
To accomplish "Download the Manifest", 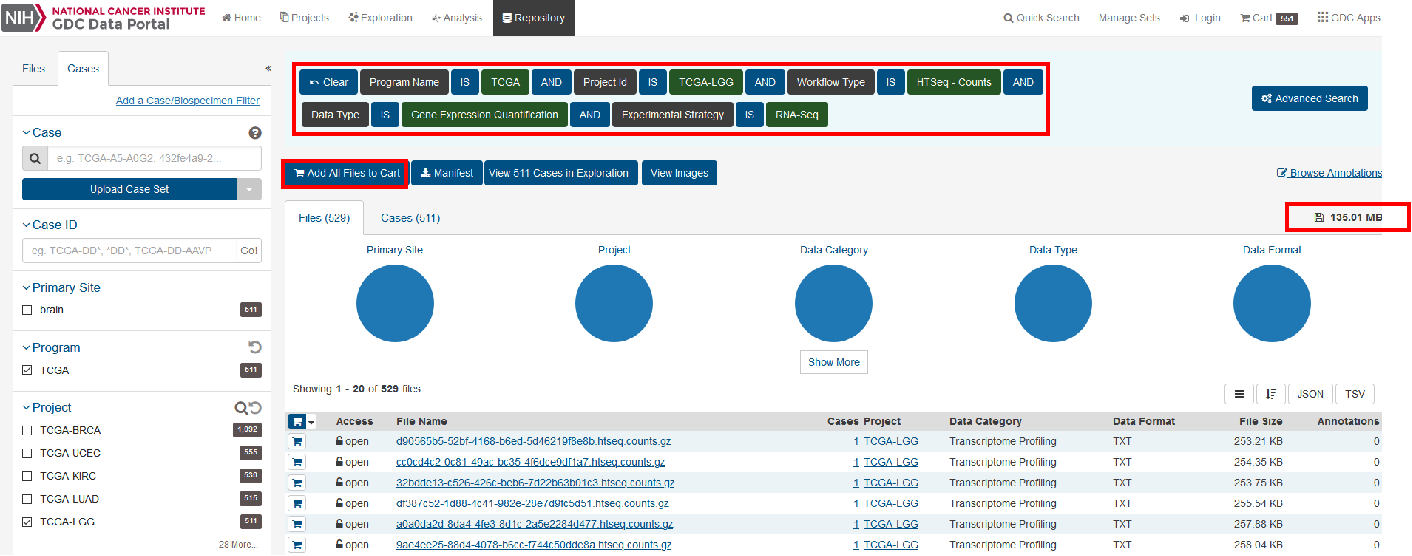I will (x=446, y=173).
